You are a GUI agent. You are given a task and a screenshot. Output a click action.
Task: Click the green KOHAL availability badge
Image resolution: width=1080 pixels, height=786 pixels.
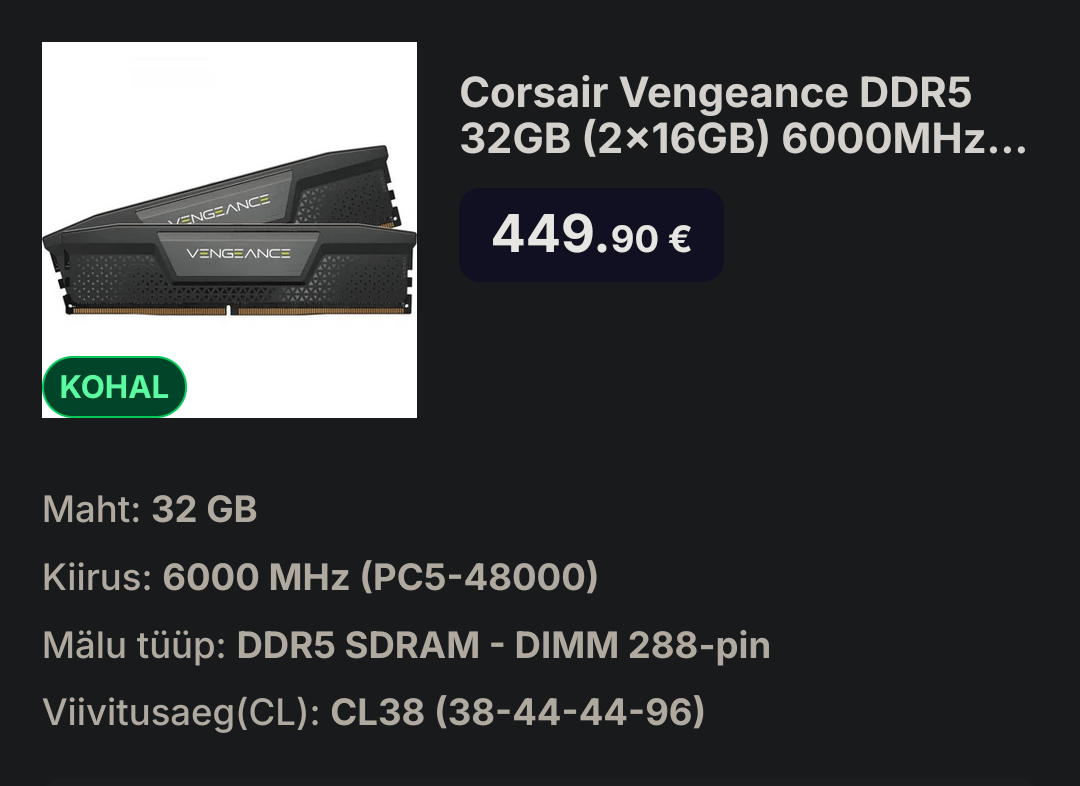114,387
